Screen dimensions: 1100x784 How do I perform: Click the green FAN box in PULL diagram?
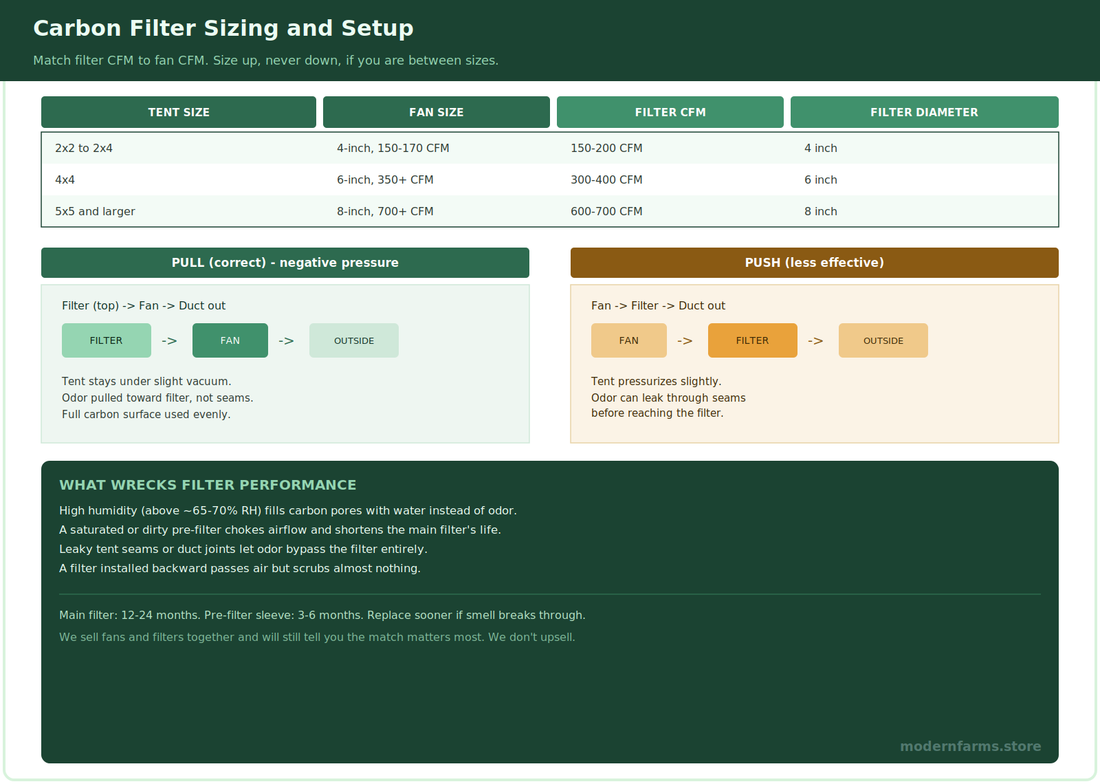click(x=230, y=340)
